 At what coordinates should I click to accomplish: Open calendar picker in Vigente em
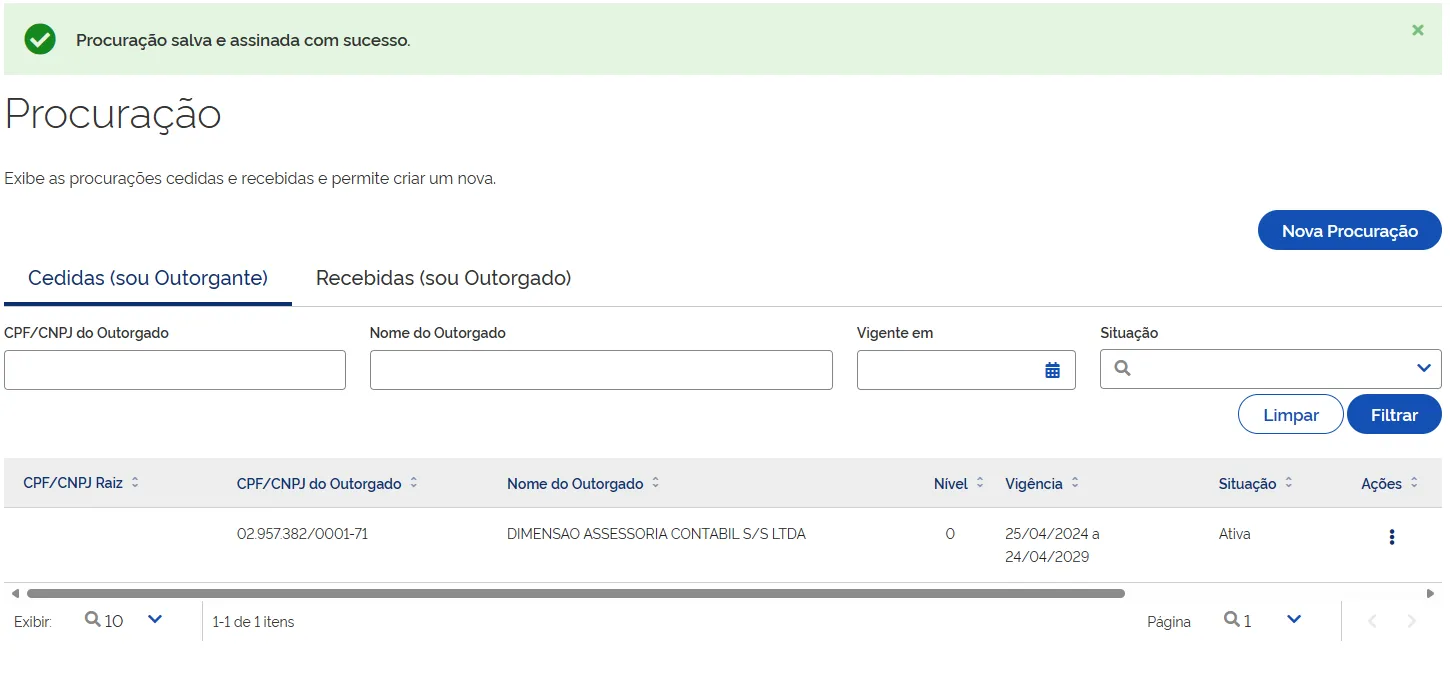(1052, 370)
